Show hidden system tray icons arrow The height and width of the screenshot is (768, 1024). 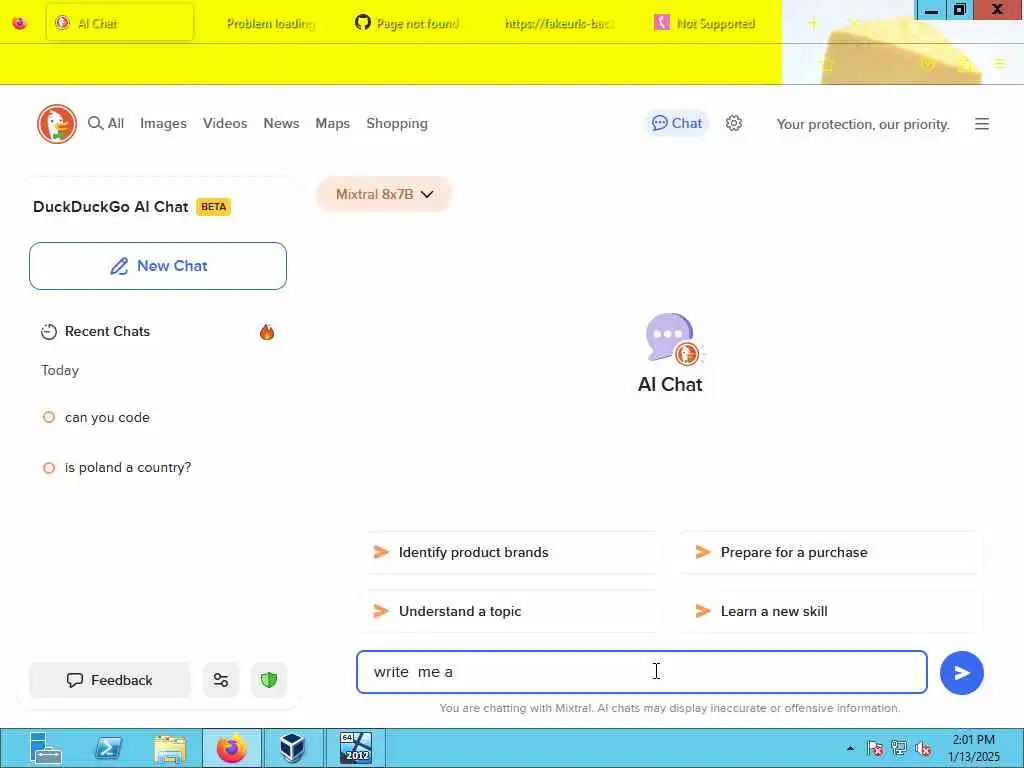(x=850, y=748)
